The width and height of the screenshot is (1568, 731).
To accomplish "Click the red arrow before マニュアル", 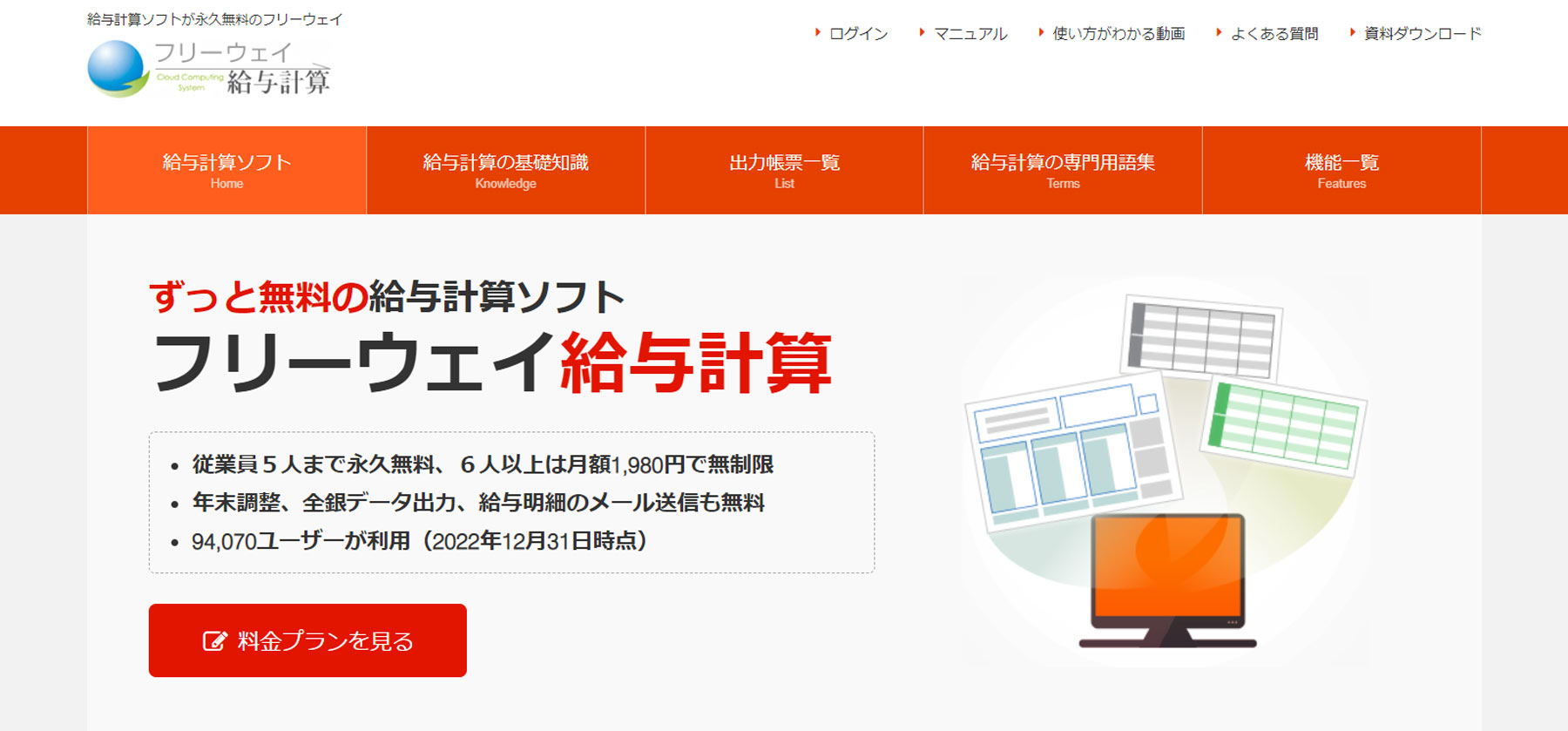I will tap(922, 32).
